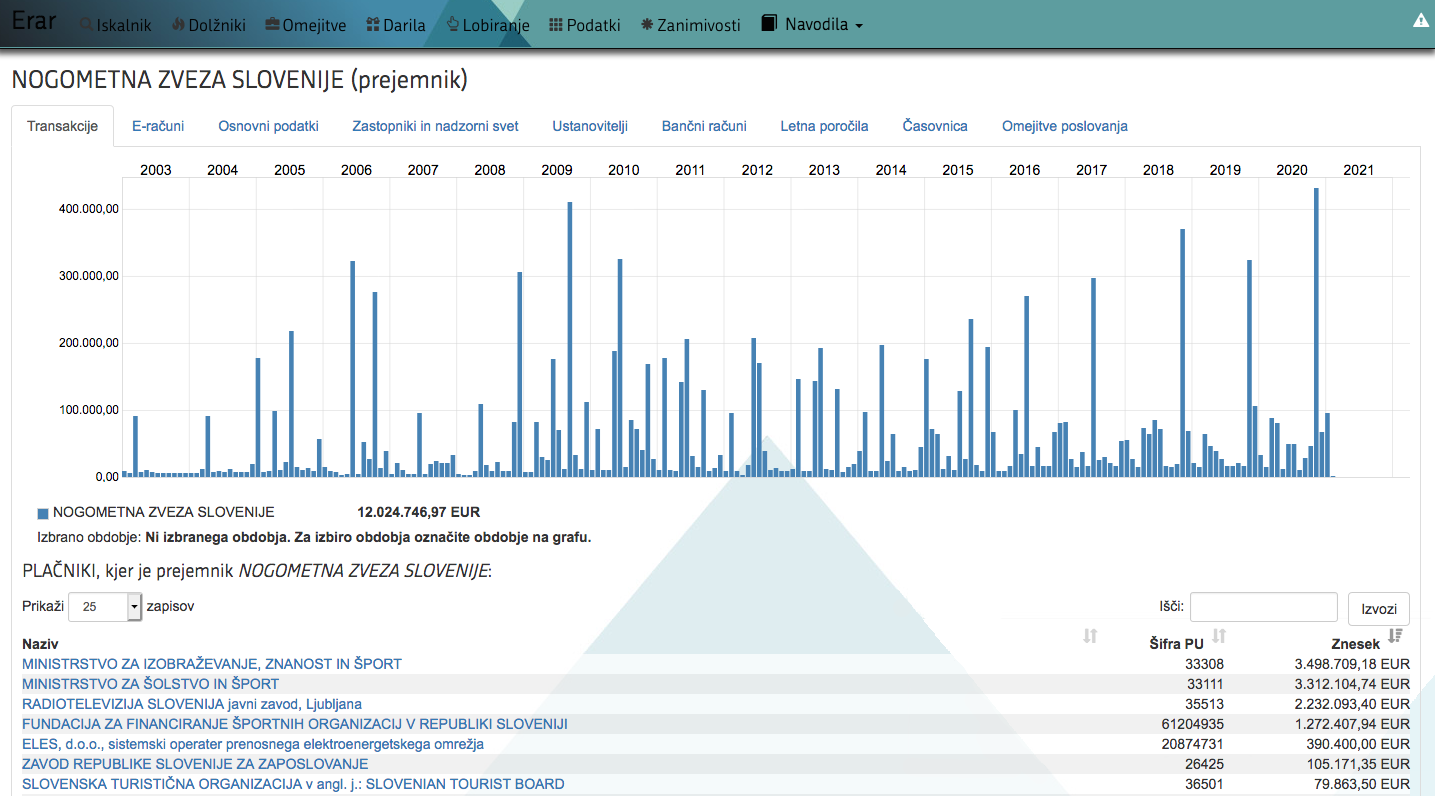Click total 12.024.746,97 EUR

(x=419, y=512)
